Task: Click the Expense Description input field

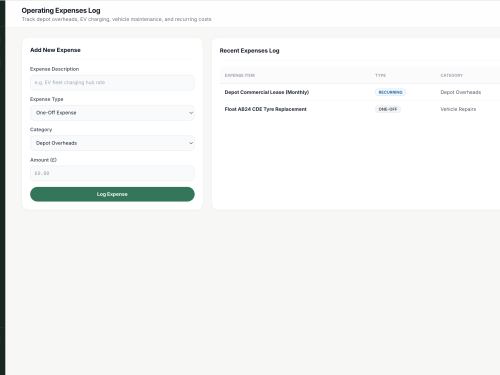Action: (x=112, y=82)
